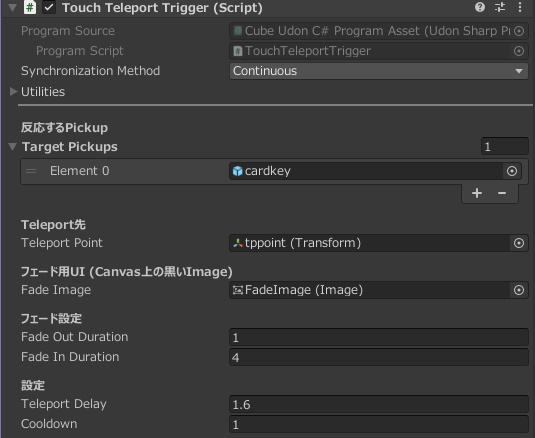535x438 pixels.
Task: Open object picker for Fade Image
Action: coord(519,290)
